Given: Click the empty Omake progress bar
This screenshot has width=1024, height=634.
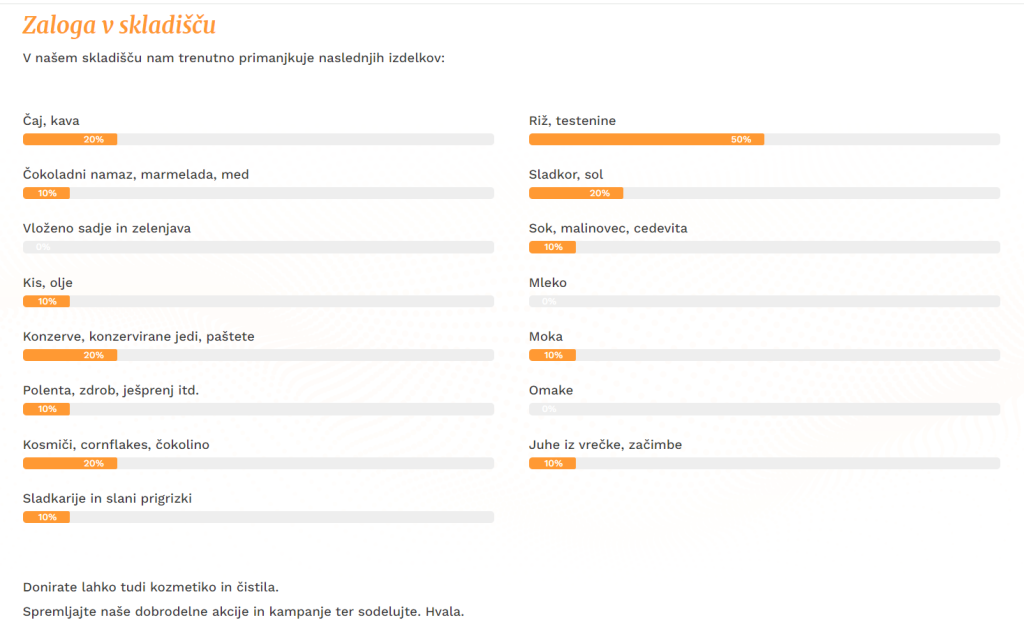Looking at the screenshot, I should click(764, 409).
